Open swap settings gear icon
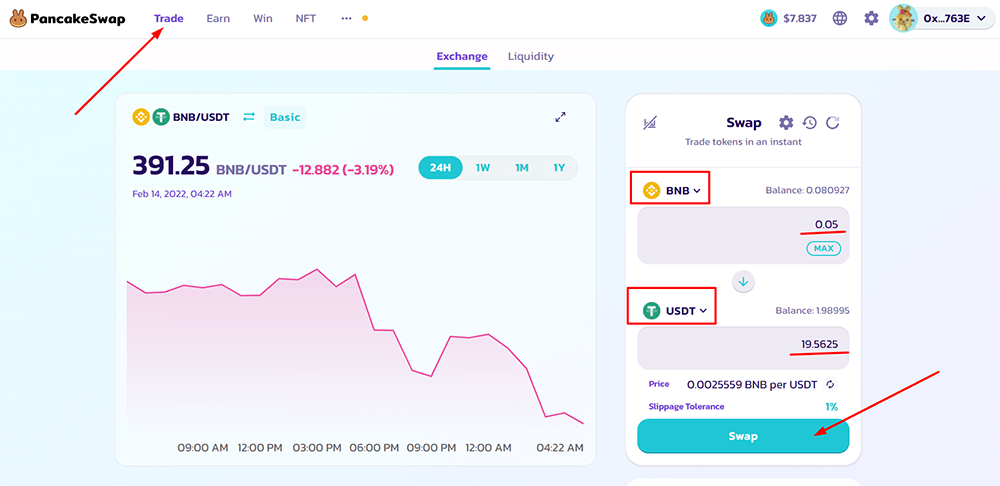 click(x=786, y=122)
